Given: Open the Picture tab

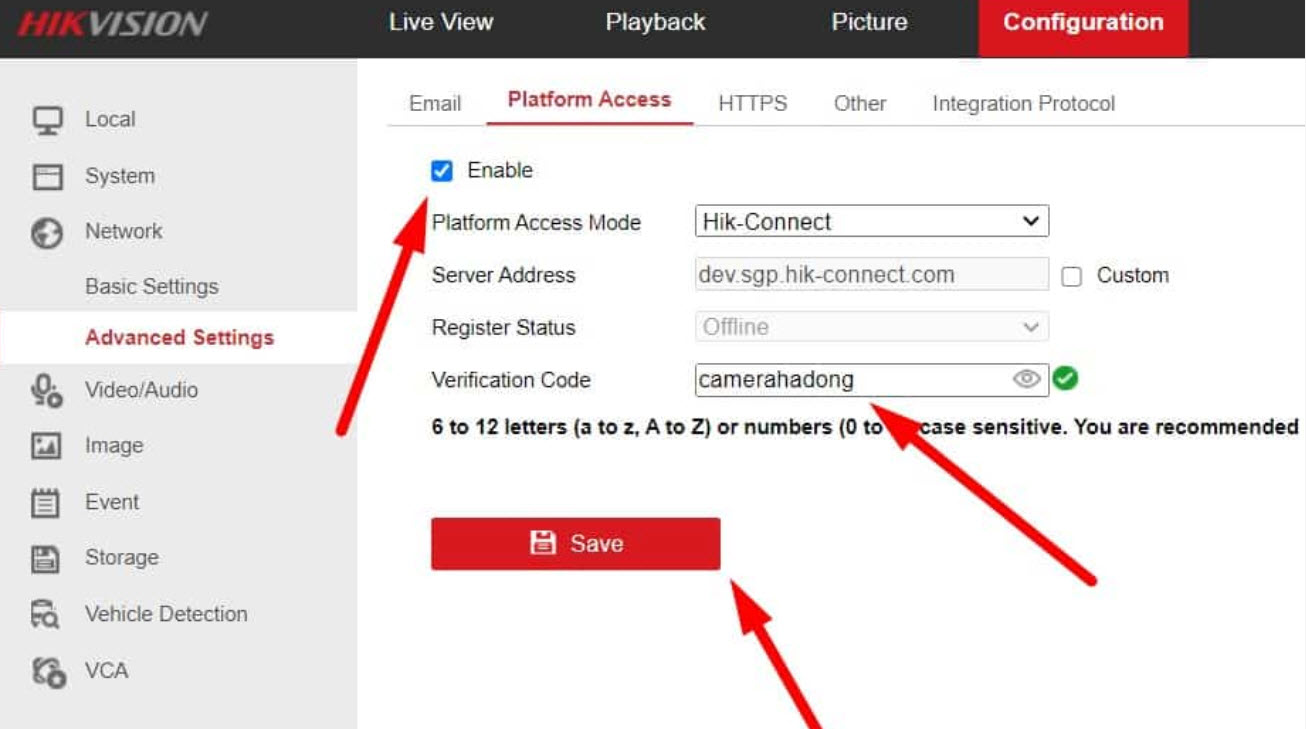Looking at the screenshot, I should click(869, 22).
